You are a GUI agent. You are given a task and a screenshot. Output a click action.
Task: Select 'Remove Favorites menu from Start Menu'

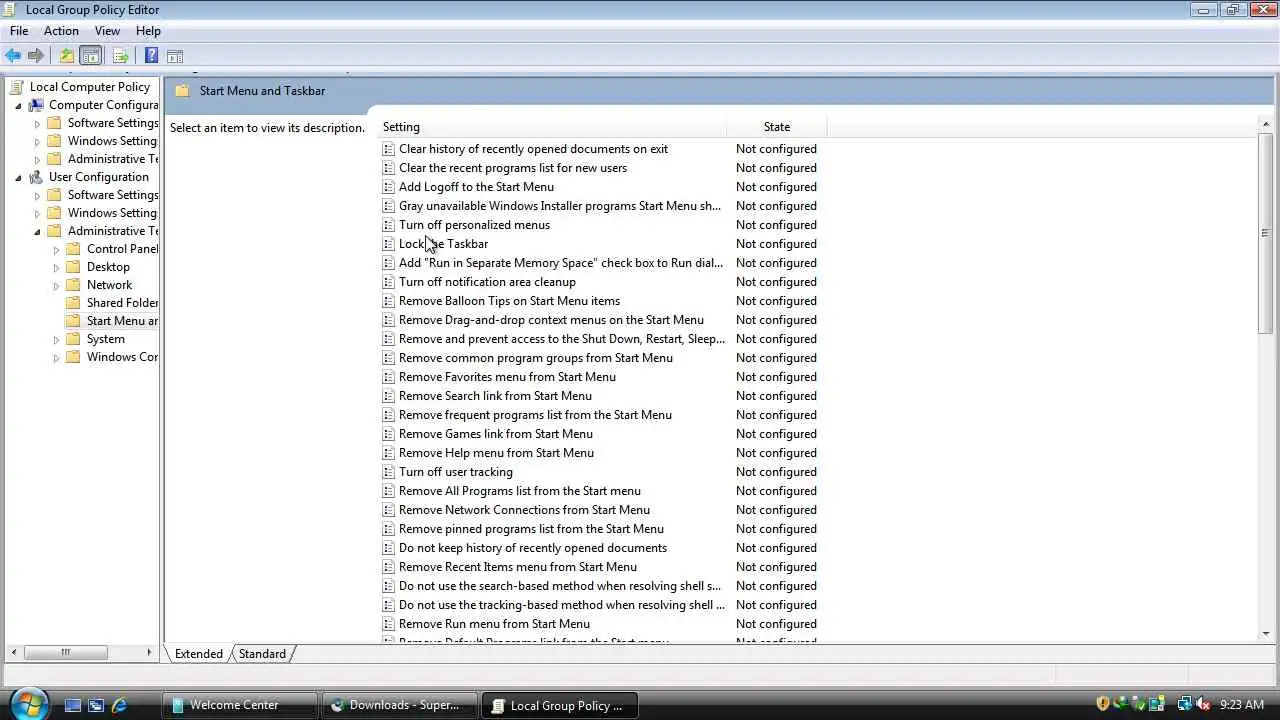coord(507,377)
